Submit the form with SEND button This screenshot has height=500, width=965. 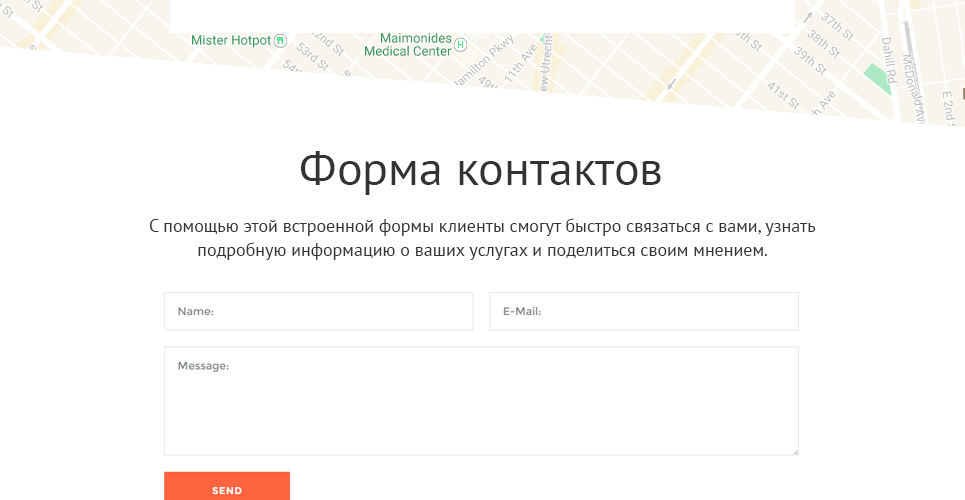pyautogui.click(x=227, y=487)
